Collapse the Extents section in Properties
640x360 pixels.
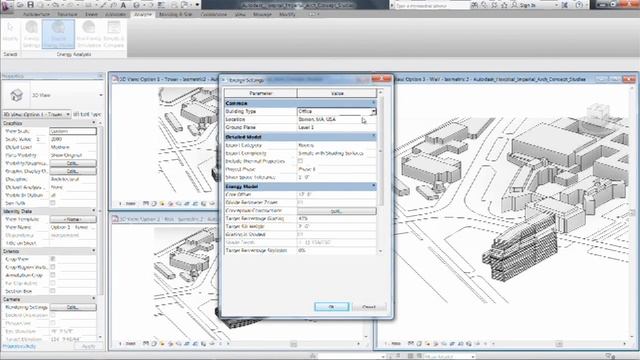tap(93, 251)
